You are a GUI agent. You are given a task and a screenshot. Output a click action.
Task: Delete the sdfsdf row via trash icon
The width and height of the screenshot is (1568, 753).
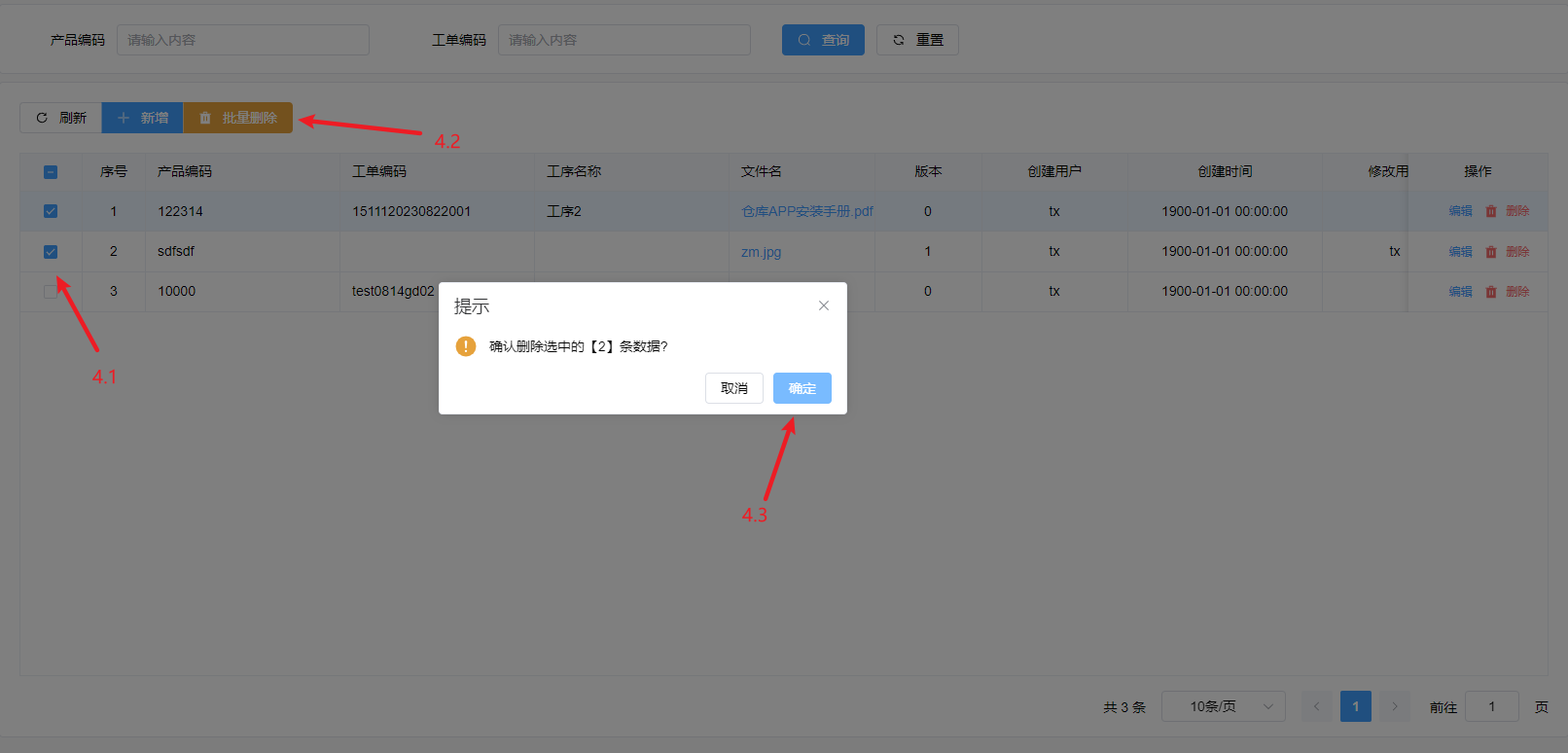pos(1491,252)
